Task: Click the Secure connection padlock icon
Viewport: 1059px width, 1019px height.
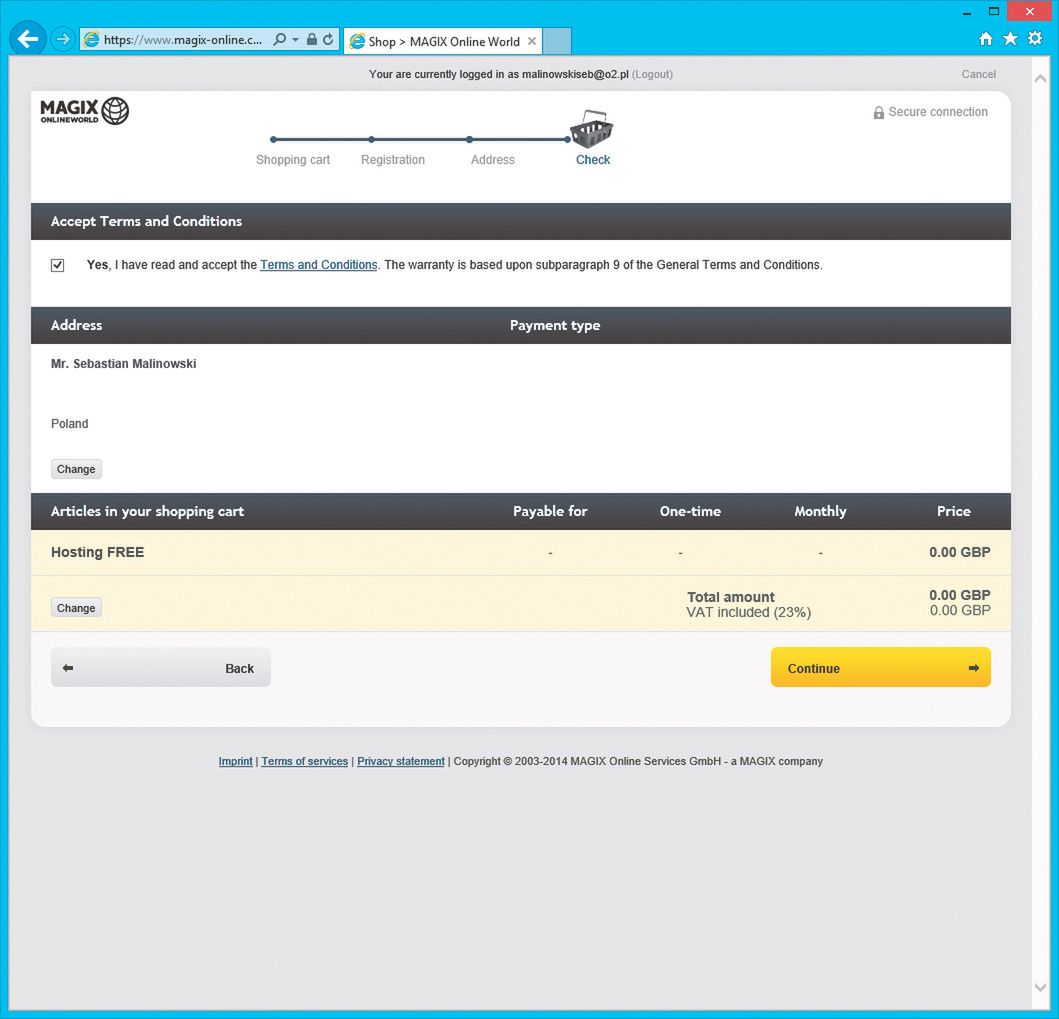Action: tap(879, 112)
